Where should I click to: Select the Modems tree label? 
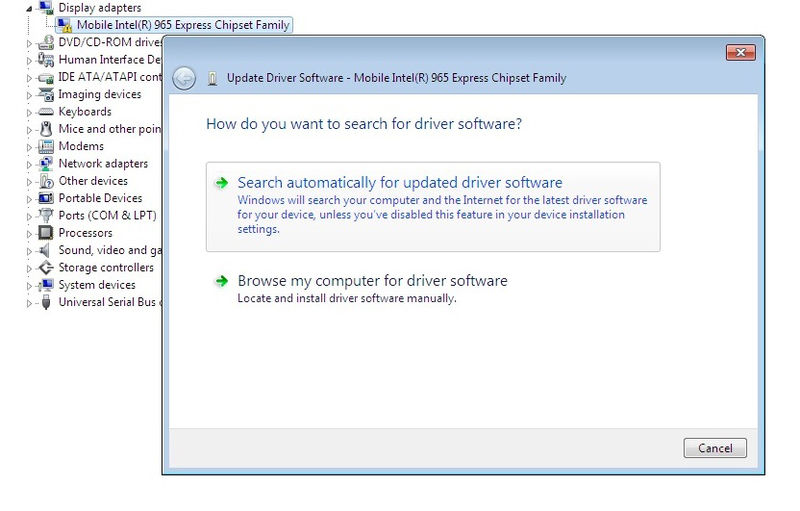[x=81, y=146]
